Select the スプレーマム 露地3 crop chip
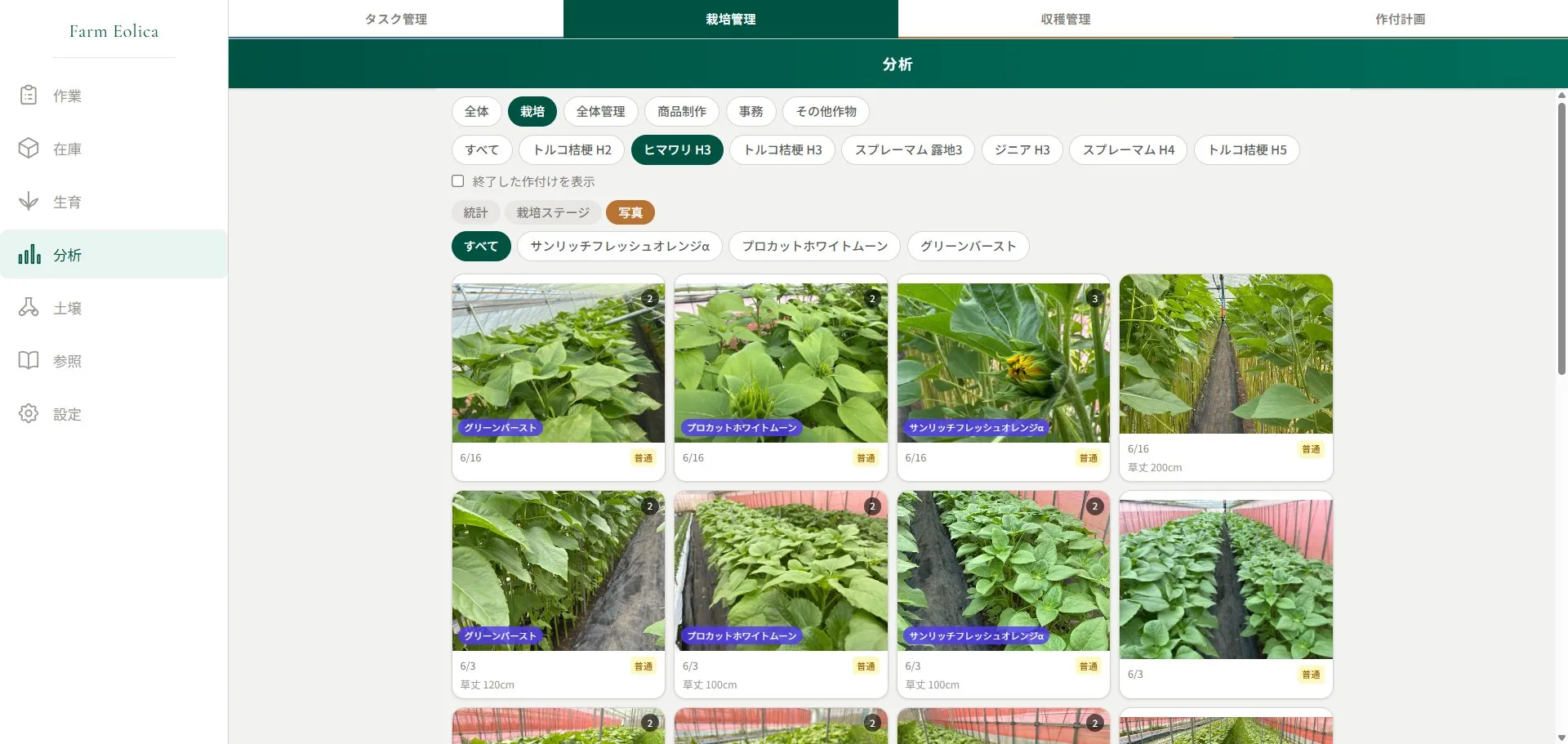 tap(909, 149)
